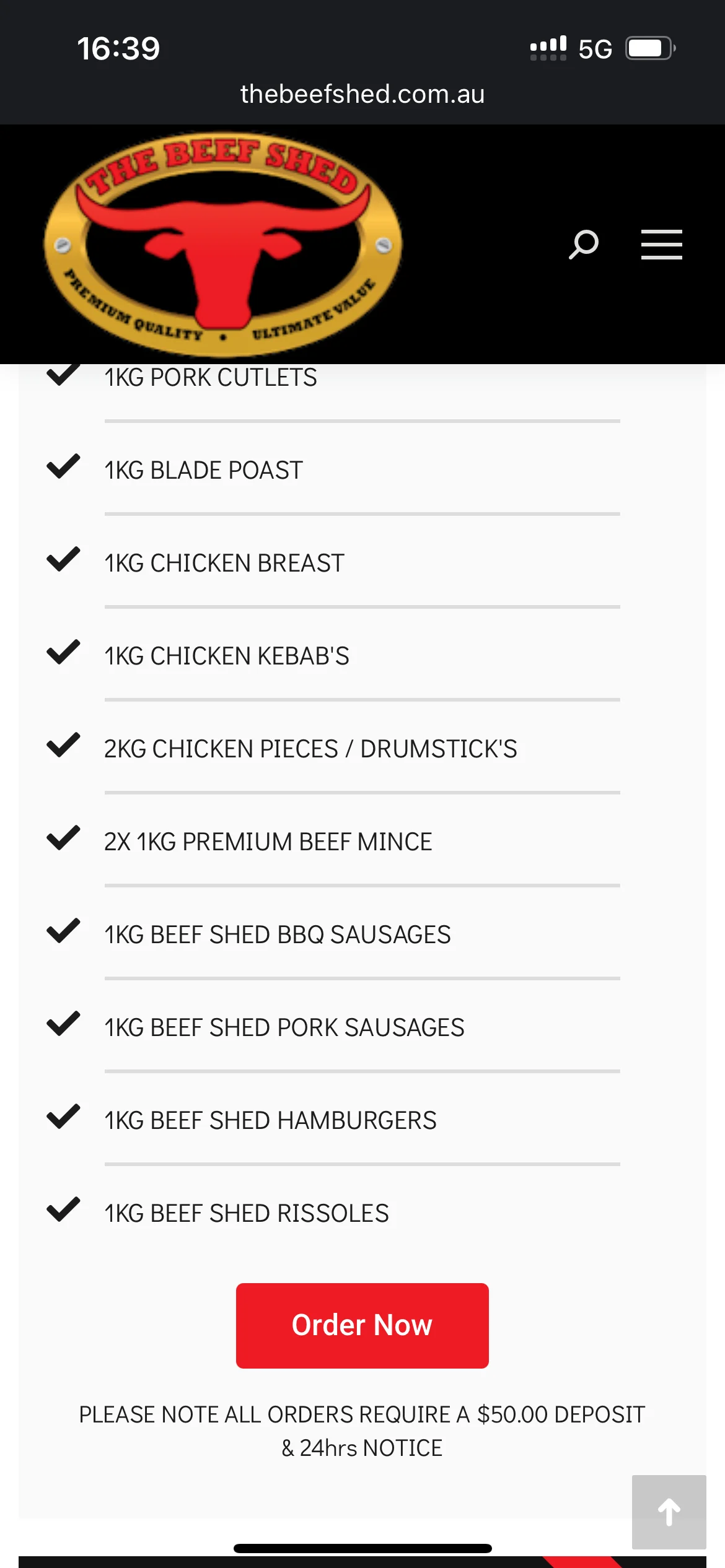Click checkmark beside 1KG Blade Poast
Screen dimensions: 725x1568
point(63,467)
